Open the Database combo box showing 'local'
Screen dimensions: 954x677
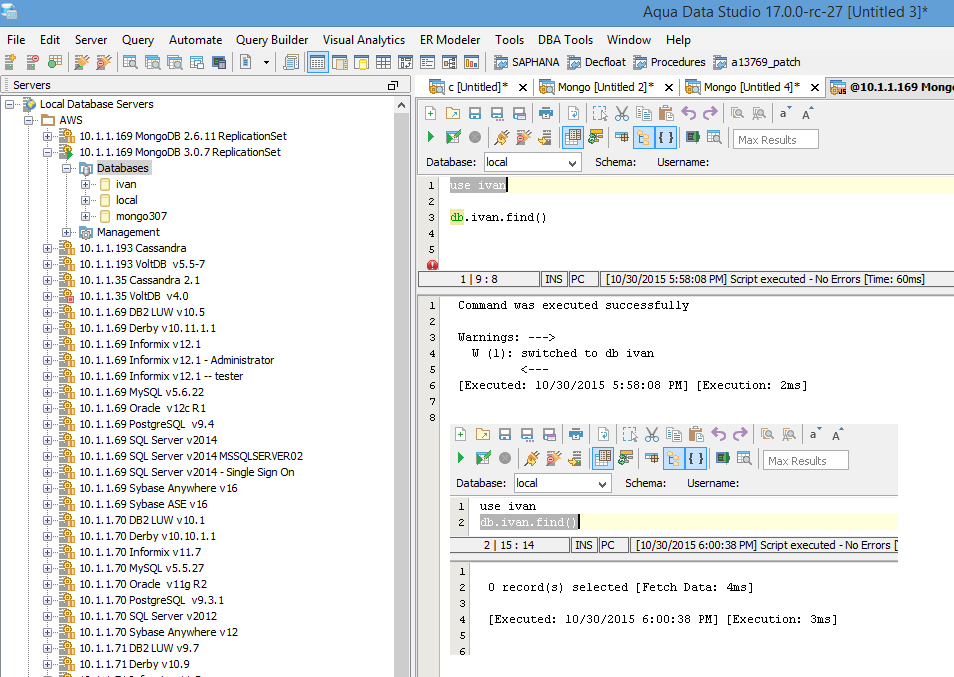point(532,162)
